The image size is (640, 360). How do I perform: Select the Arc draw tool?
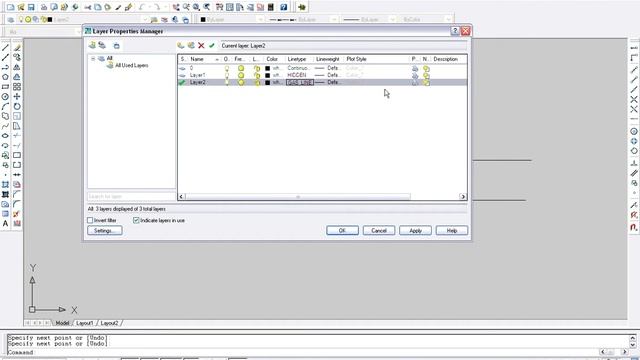coord(5,107)
